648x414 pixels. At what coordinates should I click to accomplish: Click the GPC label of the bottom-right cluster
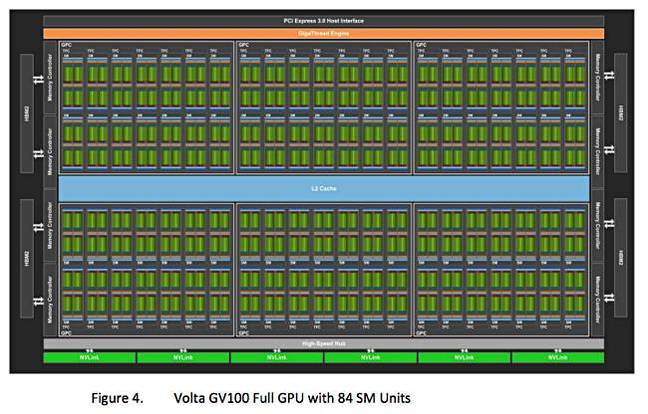[422, 333]
